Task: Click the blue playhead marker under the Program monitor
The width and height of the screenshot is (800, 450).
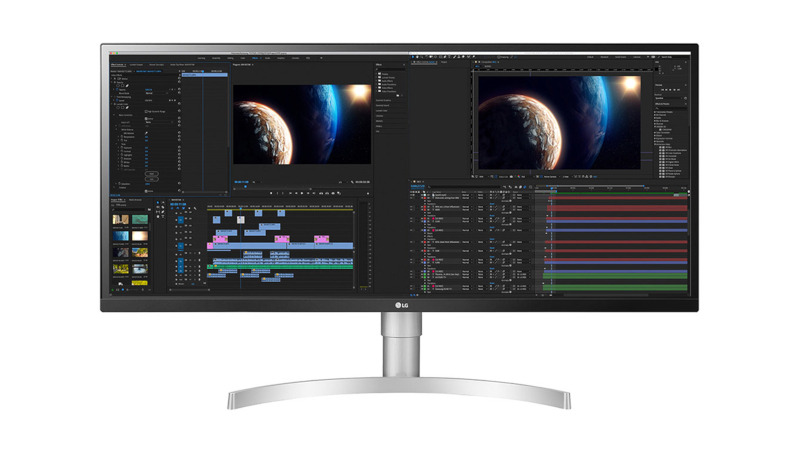Action: point(245,187)
